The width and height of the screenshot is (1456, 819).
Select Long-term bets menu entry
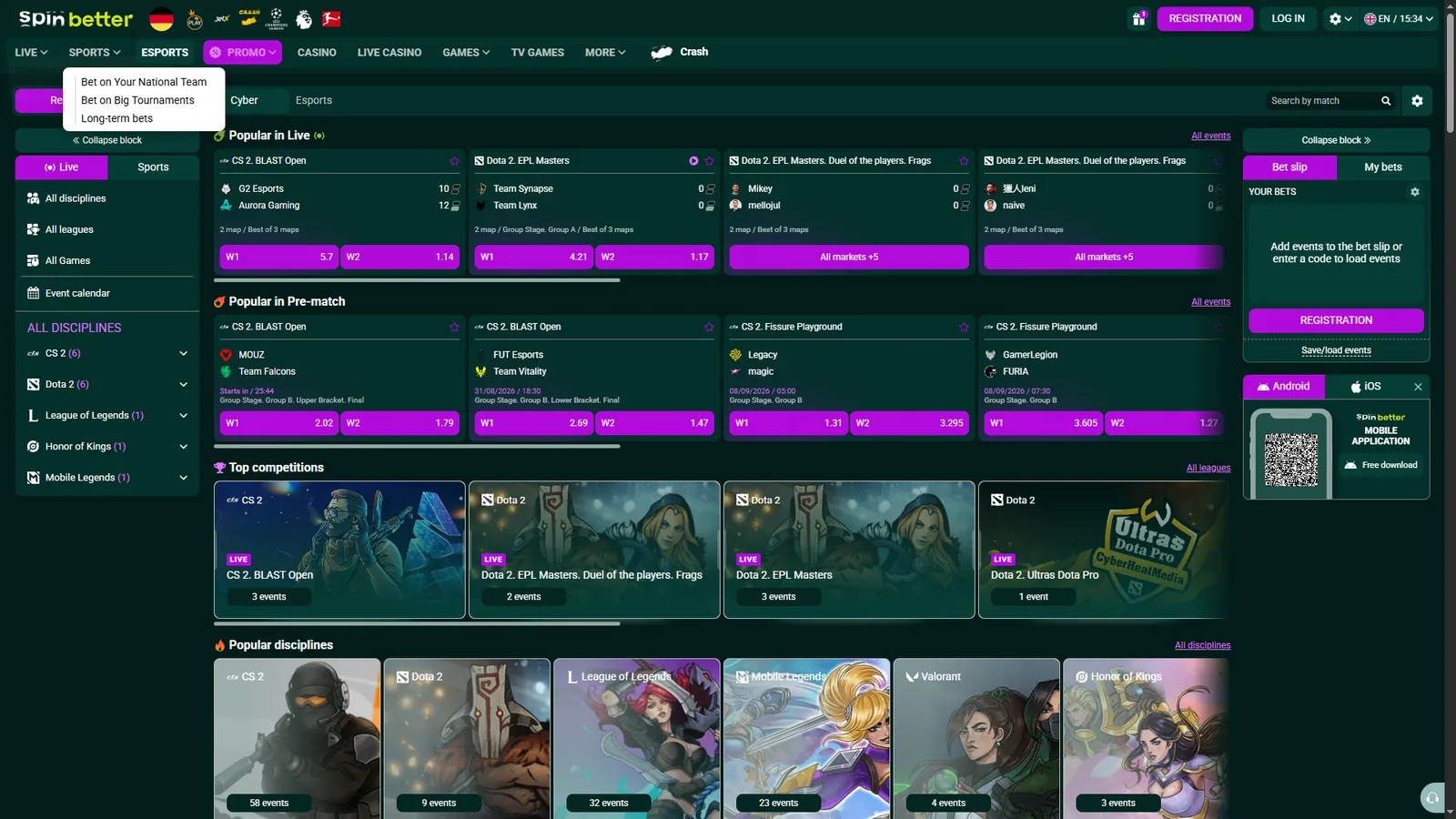pyautogui.click(x=116, y=118)
